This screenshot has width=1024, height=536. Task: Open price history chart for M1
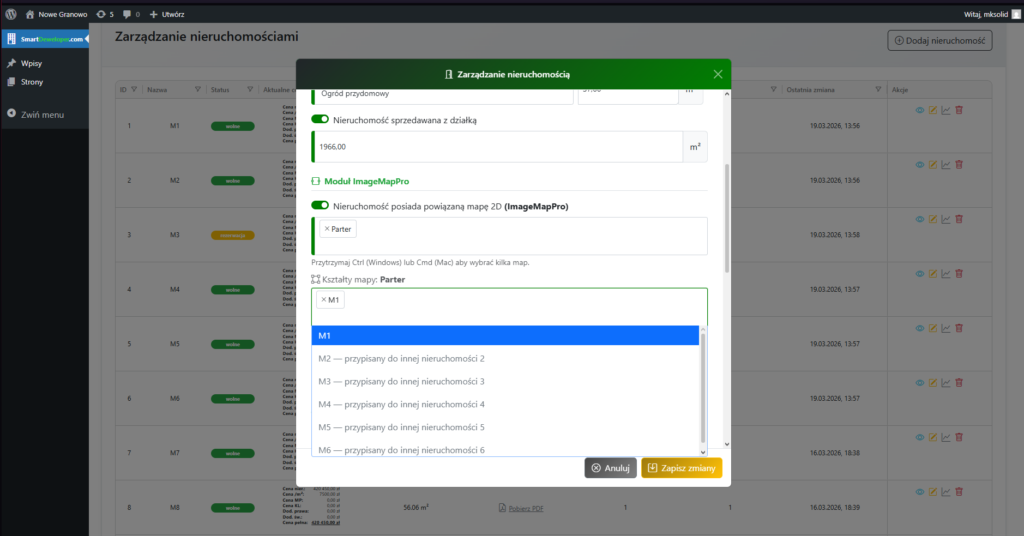[x=946, y=110]
